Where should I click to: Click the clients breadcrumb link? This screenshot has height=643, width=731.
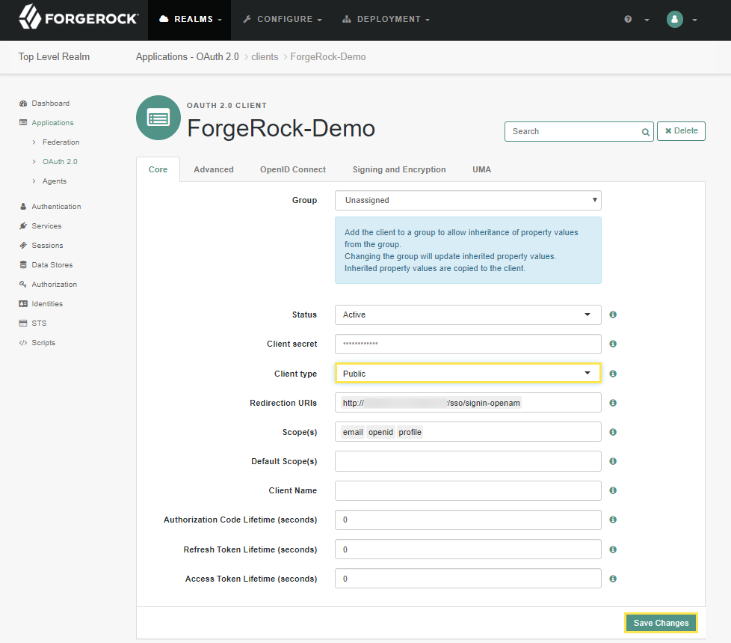[x=264, y=57]
